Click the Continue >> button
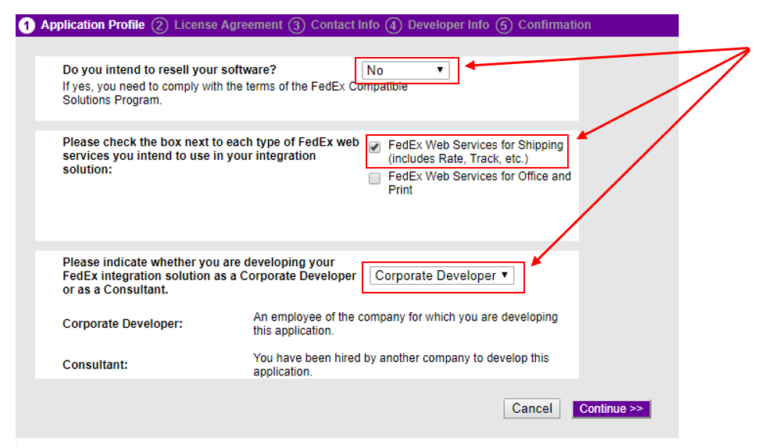Image resolution: width=768 pixels, height=448 pixels. tap(611, 409)
